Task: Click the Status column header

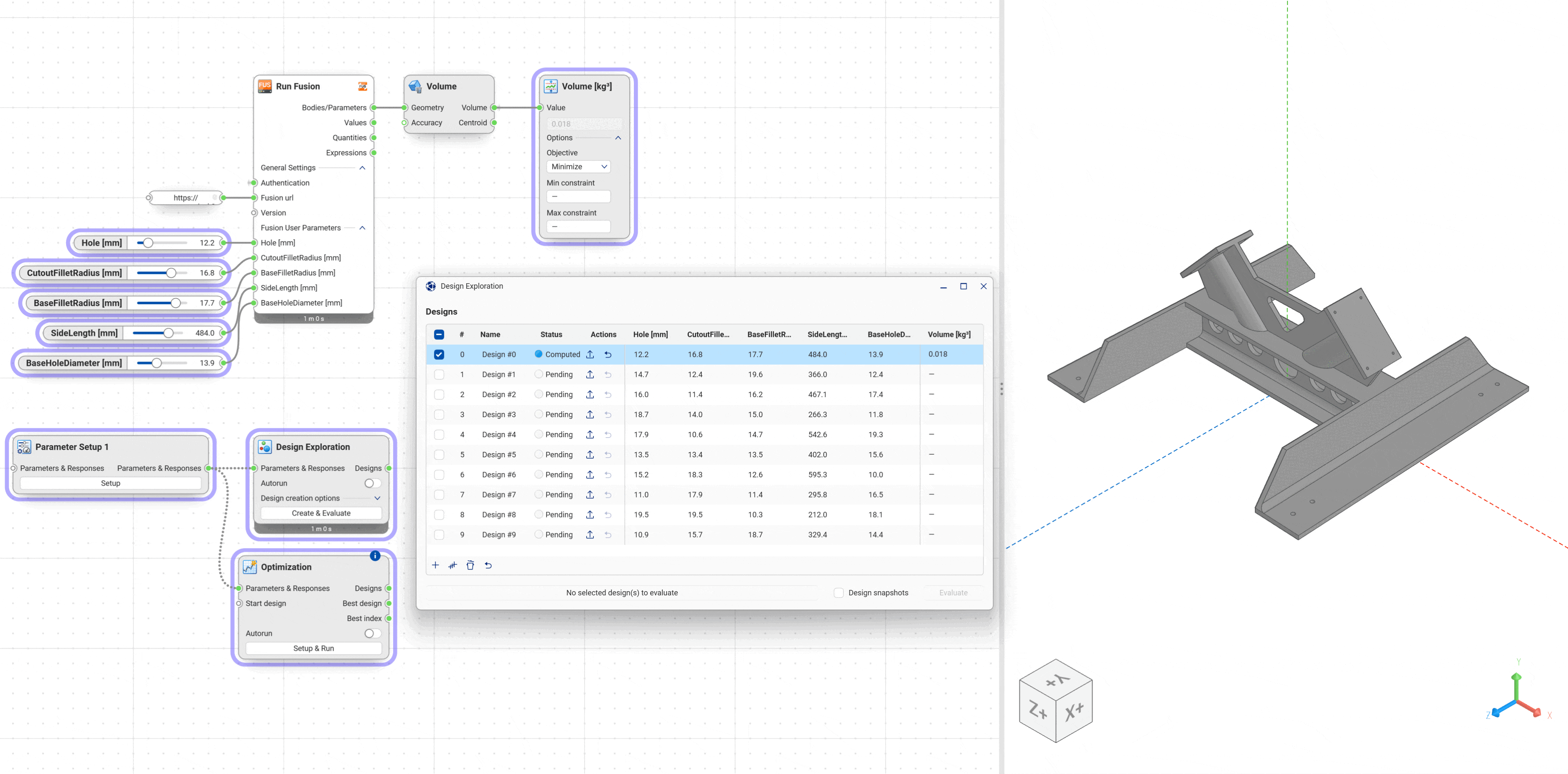Action: click(551, 334)
